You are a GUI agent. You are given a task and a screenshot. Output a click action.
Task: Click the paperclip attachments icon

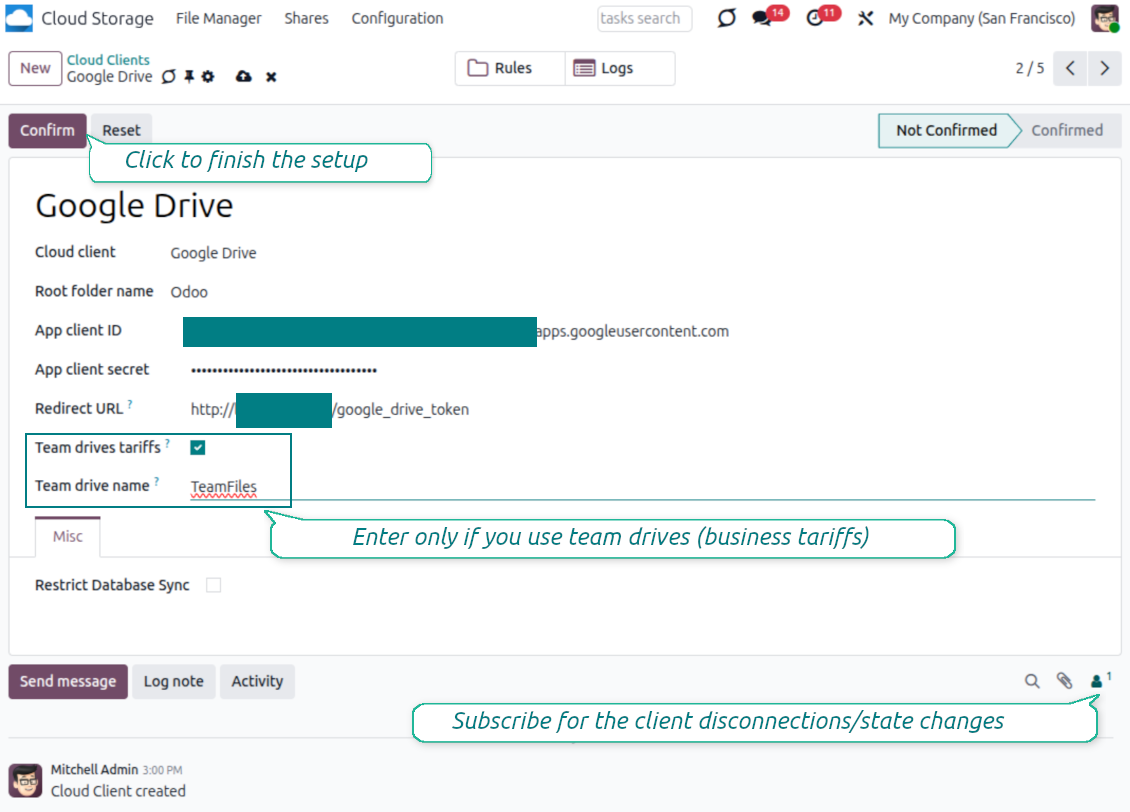coord(1064,681)
